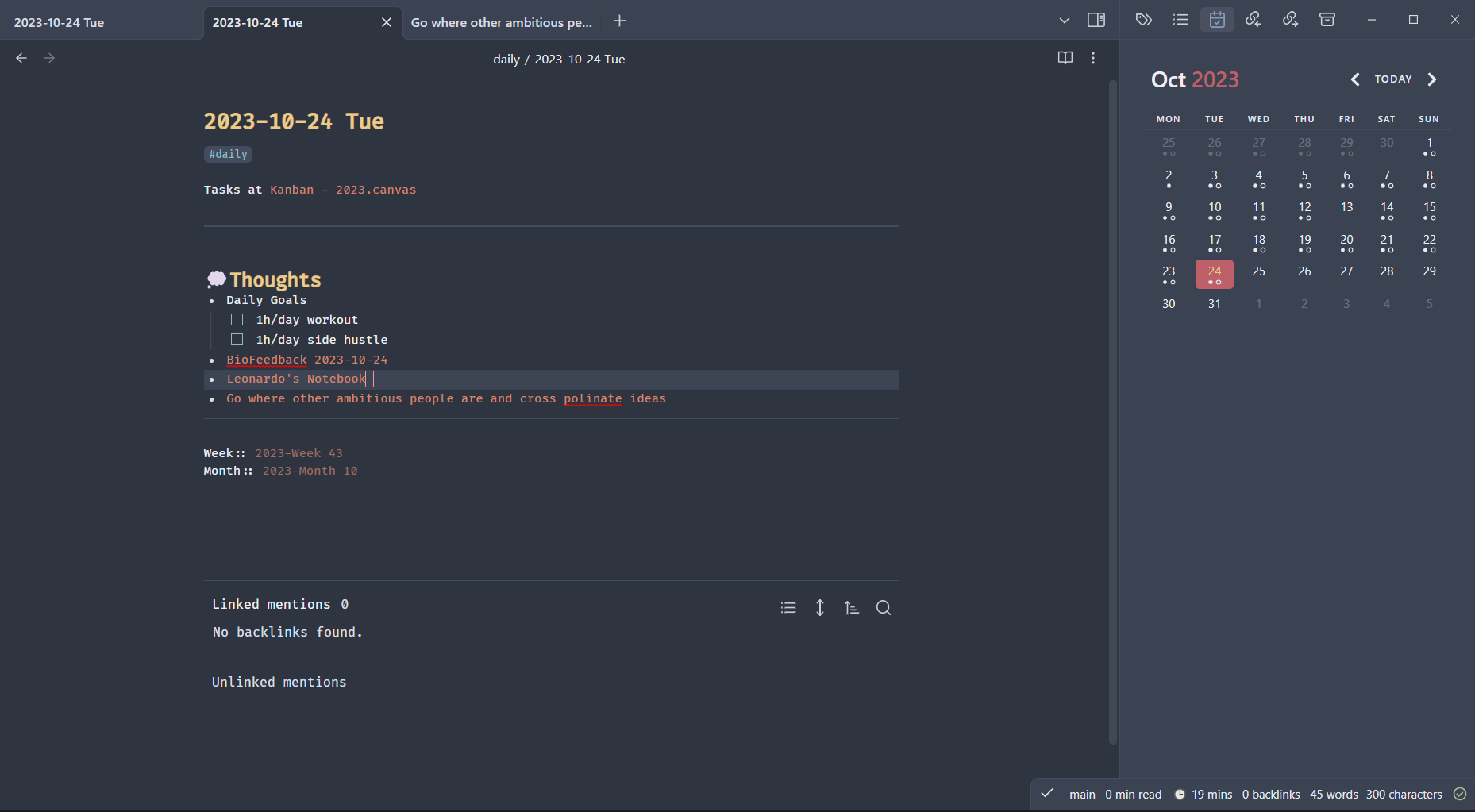Image resolution: width=1475 pixels, height=812 pixels.
Task: Click the TODAY button in calendar
Action: click(x=1393, y=79)
